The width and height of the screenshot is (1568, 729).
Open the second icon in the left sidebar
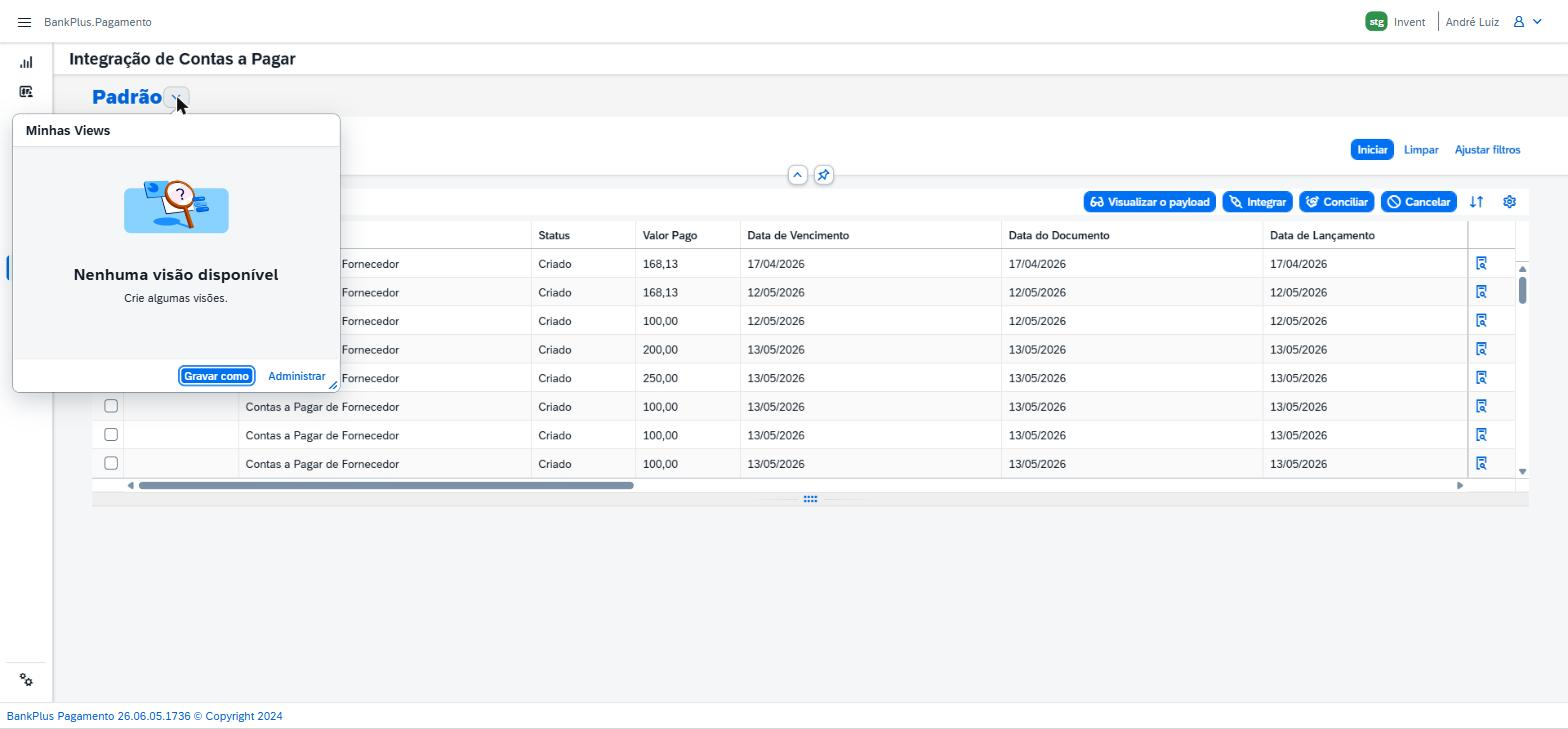pyautogui.click(x=26, y=92)
